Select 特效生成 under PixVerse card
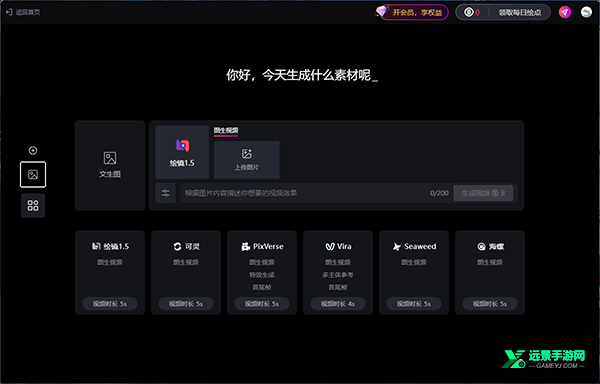The width and height of the screenshot is (600, 384). (262, 275)
